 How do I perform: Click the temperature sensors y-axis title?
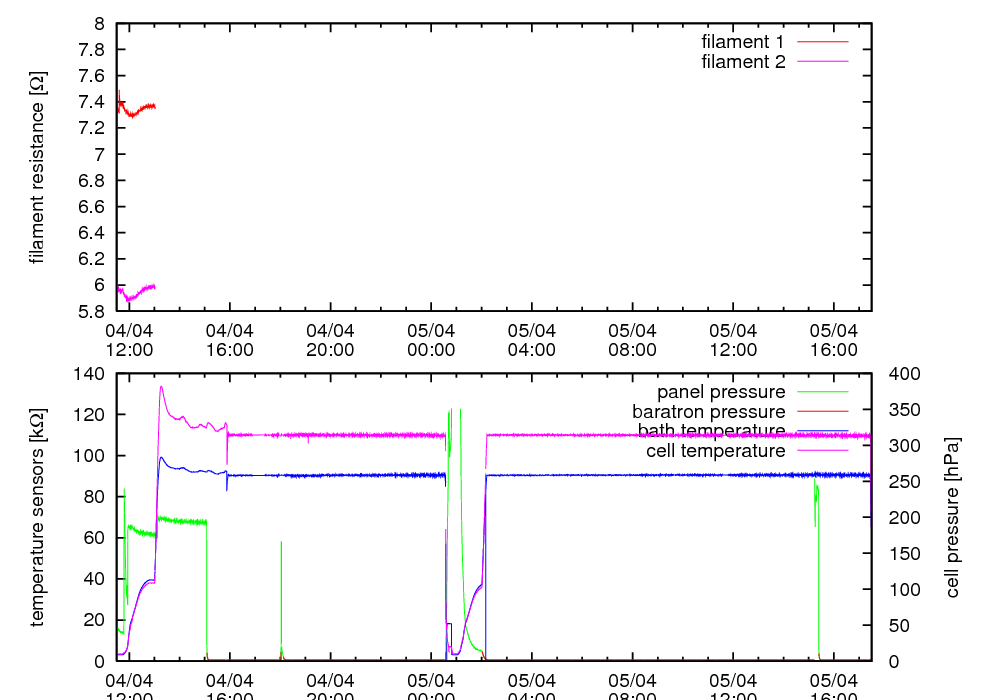(x=38, y=517)
